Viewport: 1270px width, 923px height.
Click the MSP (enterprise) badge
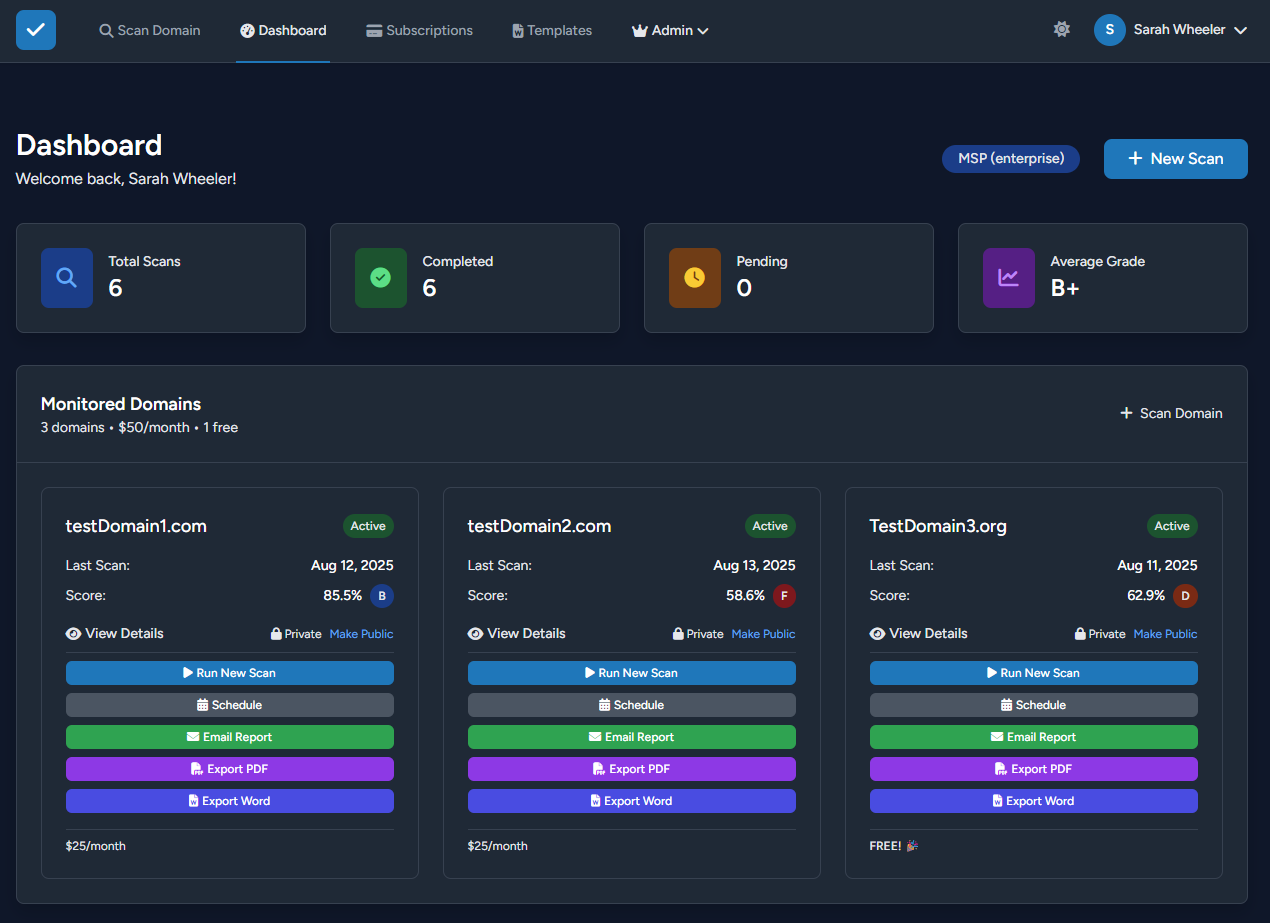(x=1010, y=158)
